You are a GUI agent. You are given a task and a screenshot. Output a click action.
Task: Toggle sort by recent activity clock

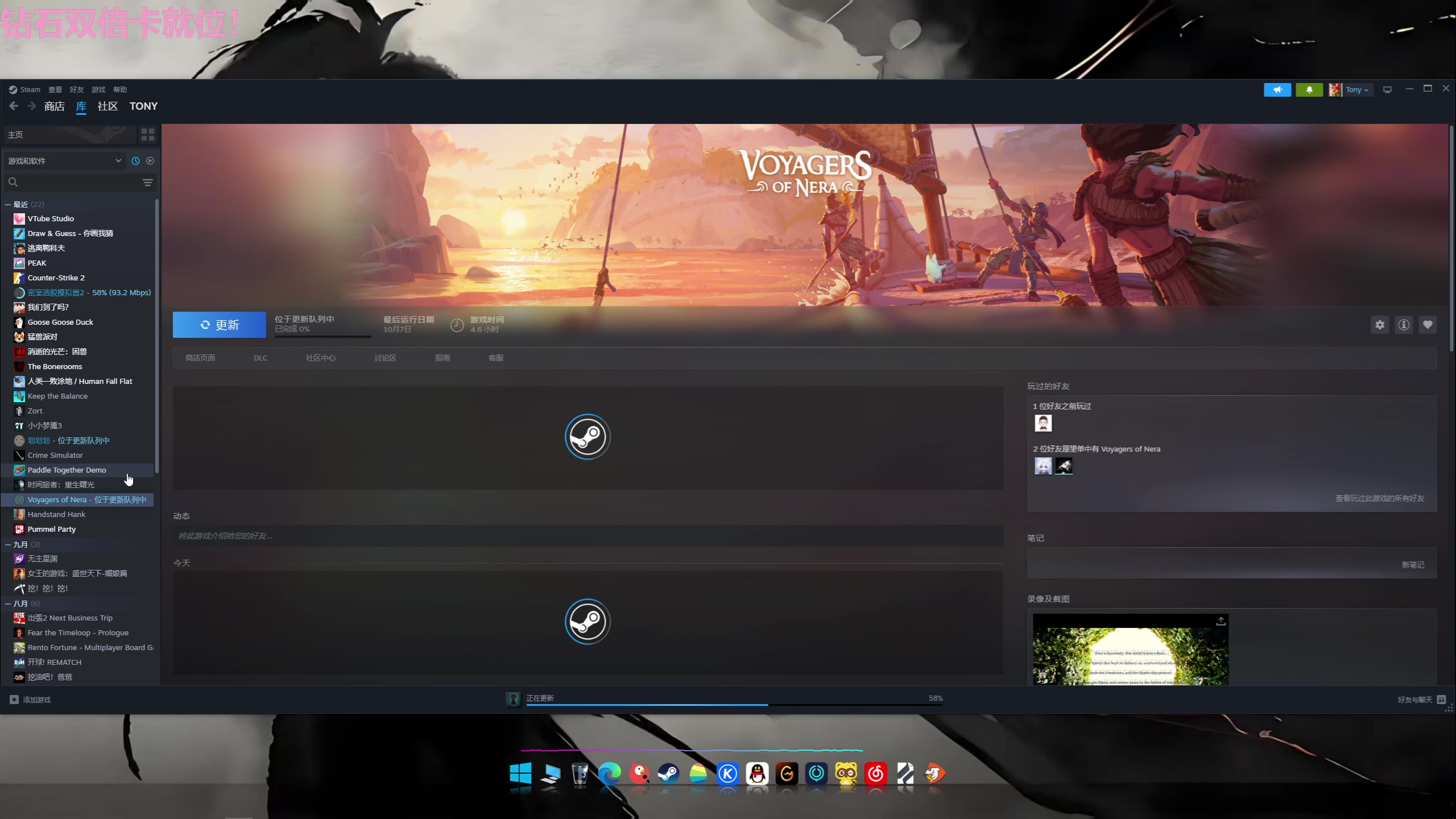(x=135, y=161)
